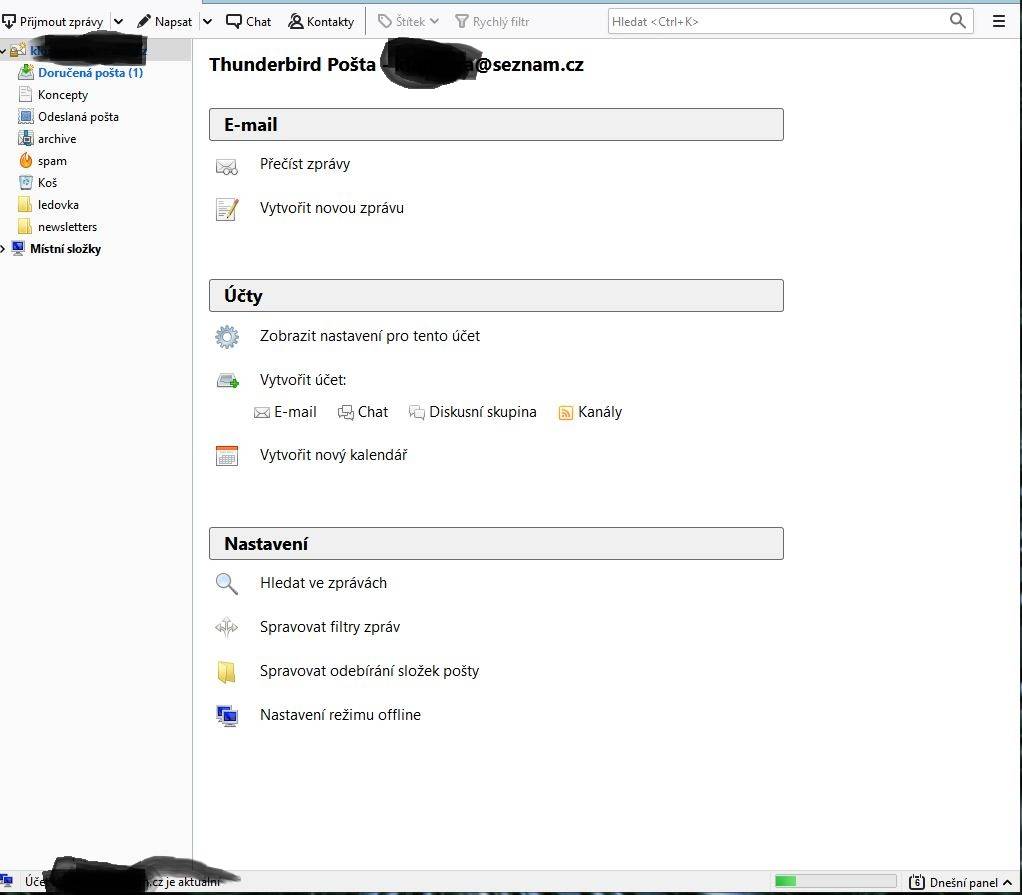Create a Kanály feed account
The image size is (1022, 895).
click(x=590, y=412)
